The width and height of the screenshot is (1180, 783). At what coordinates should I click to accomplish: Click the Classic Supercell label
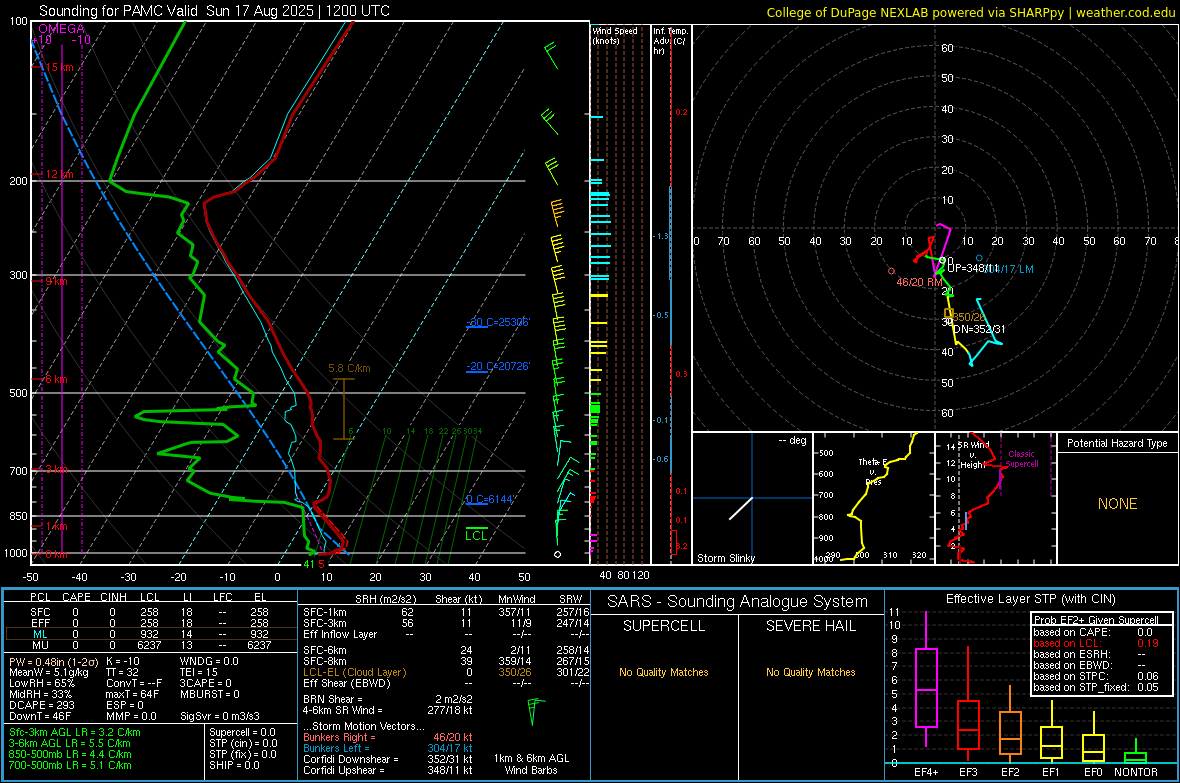tap(1022, 459)
